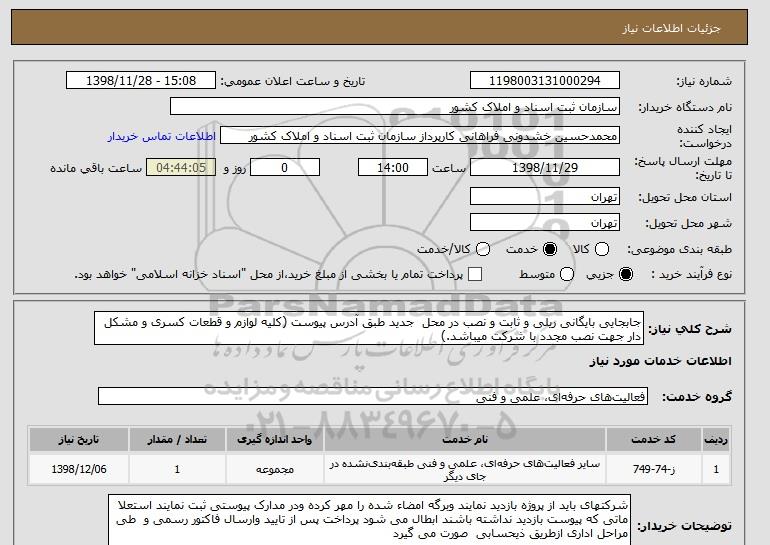The width and height of the screenshot is (770, 545).
Task: Click the طبقه بندی موضوعی label
Action: tap(679, 249)
